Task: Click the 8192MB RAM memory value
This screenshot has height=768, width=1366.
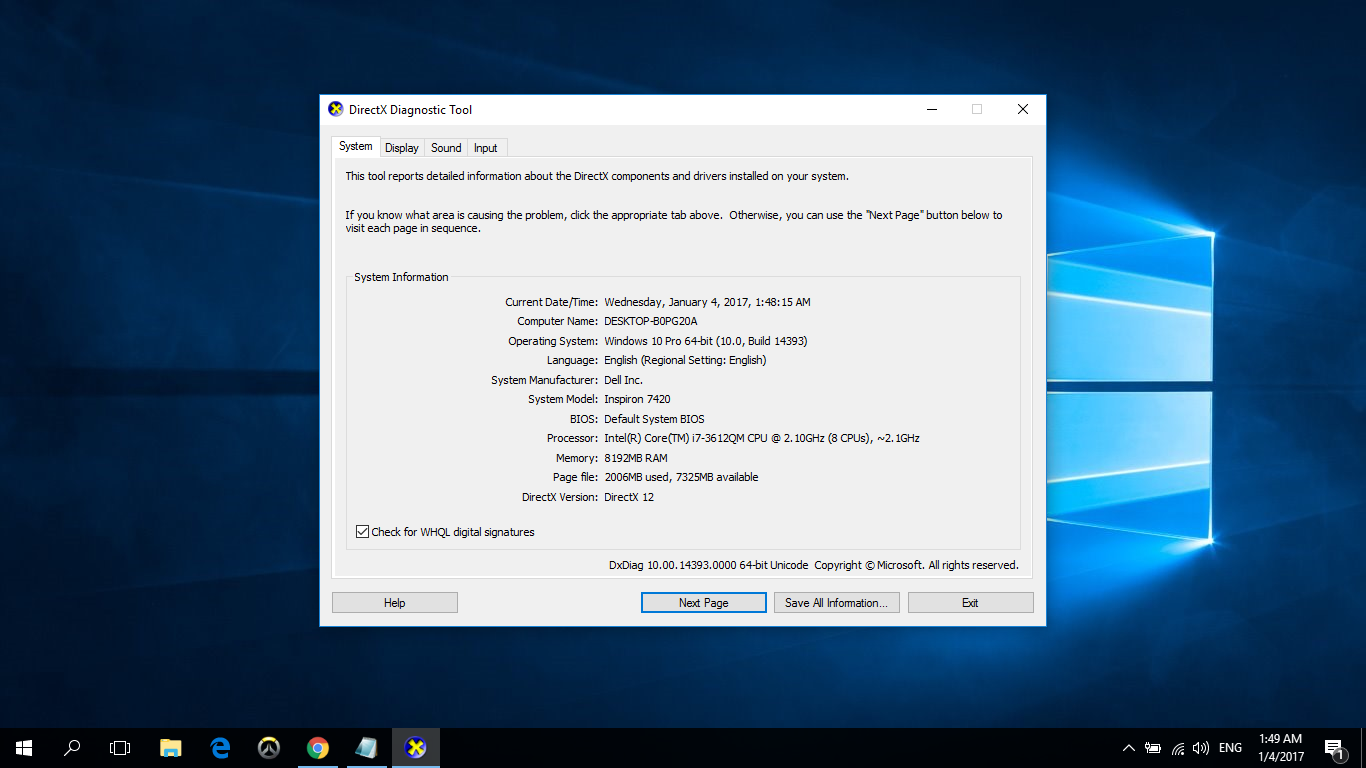Action: click(636, 458)
